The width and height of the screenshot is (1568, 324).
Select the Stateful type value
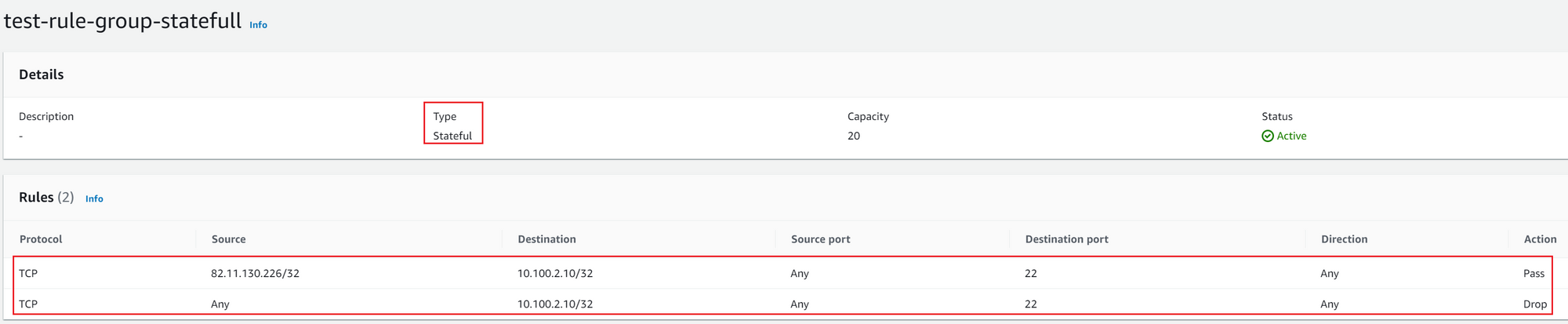(x=452, y=136)
